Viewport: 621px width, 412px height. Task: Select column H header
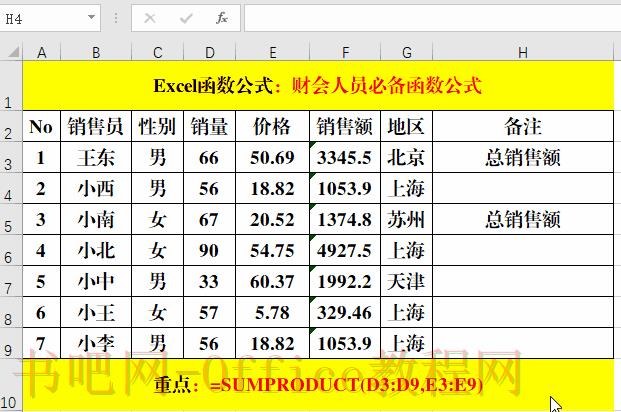point(523,52)
